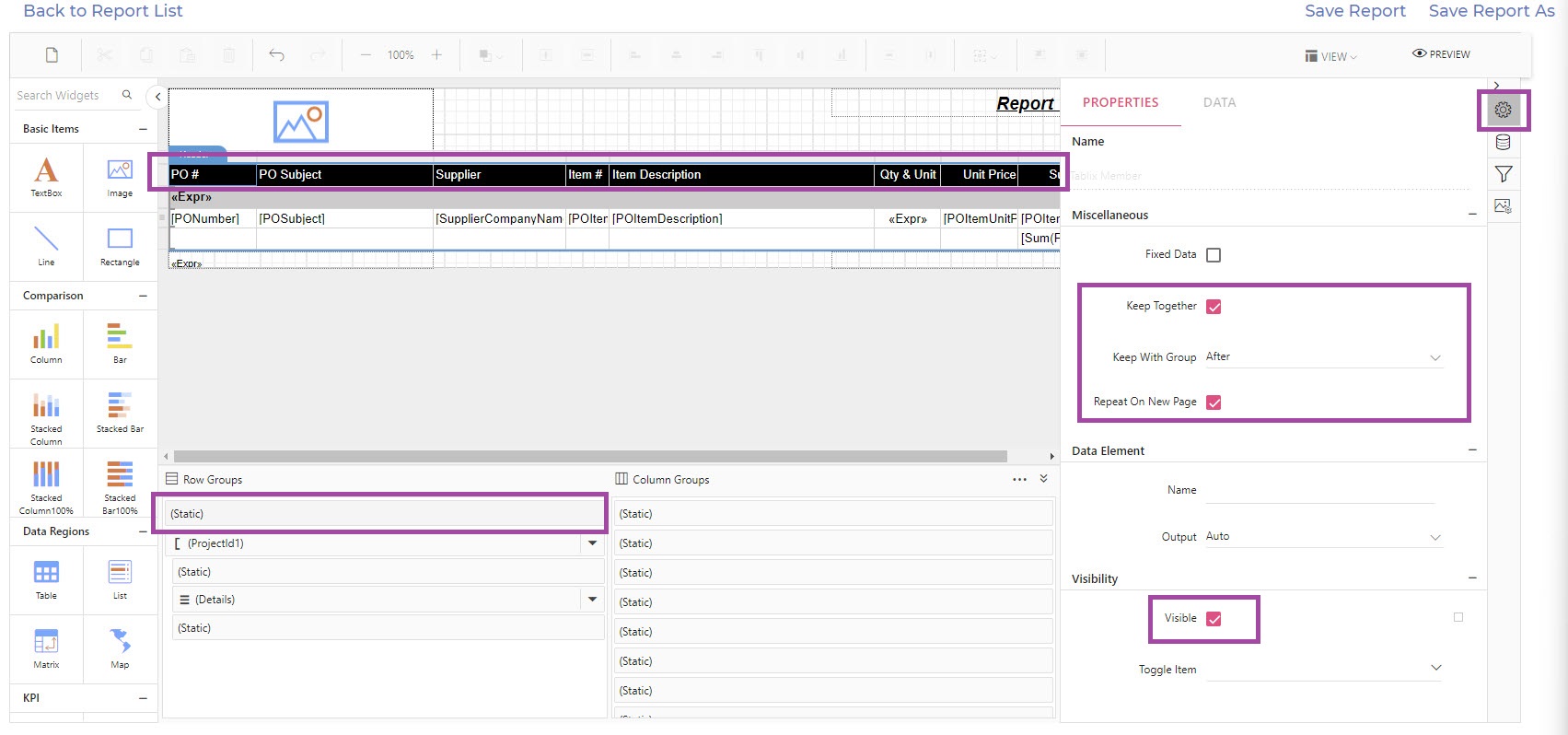Click Back to Report List
Viewport: 1568px width, 735px height.
103,11
